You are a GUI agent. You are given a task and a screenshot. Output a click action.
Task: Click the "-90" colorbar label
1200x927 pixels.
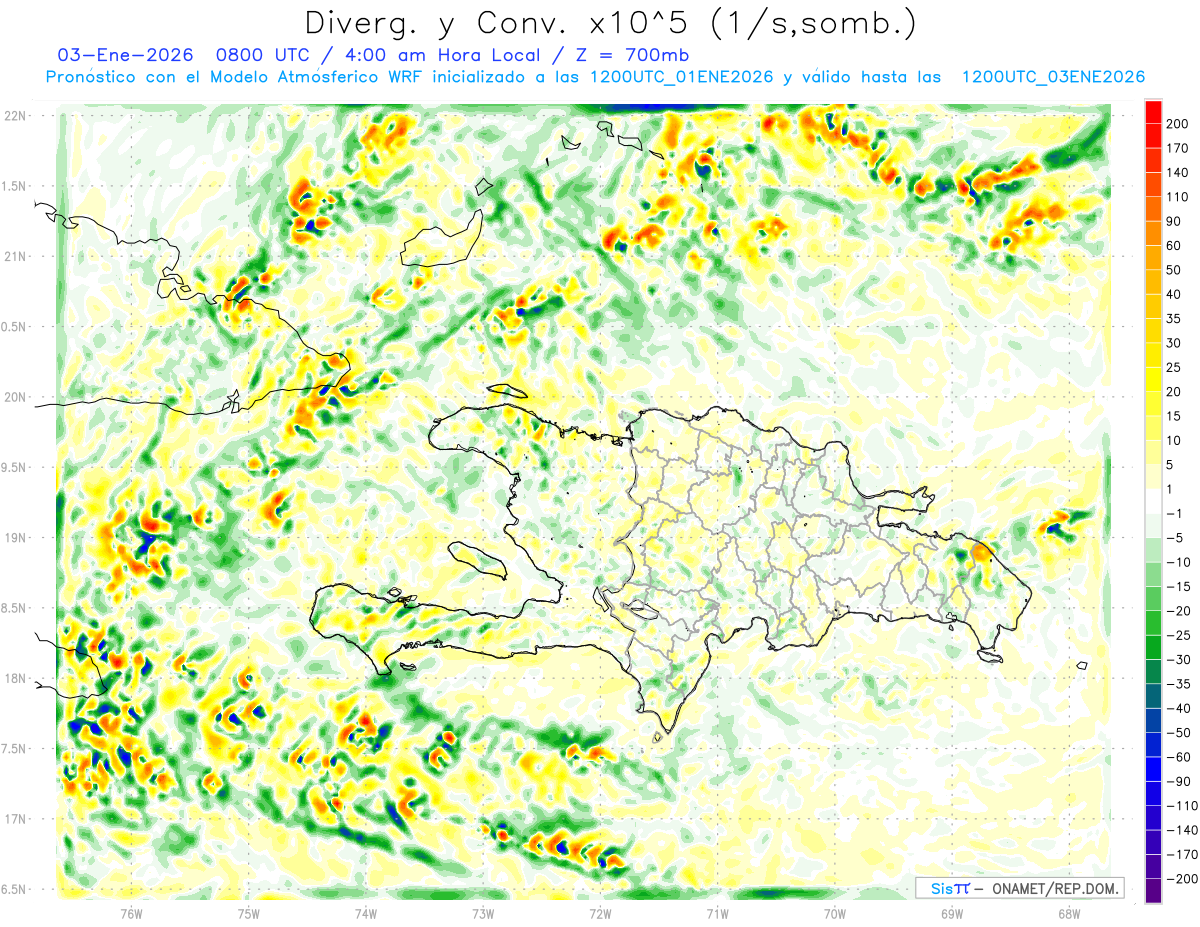point(1177,781)
